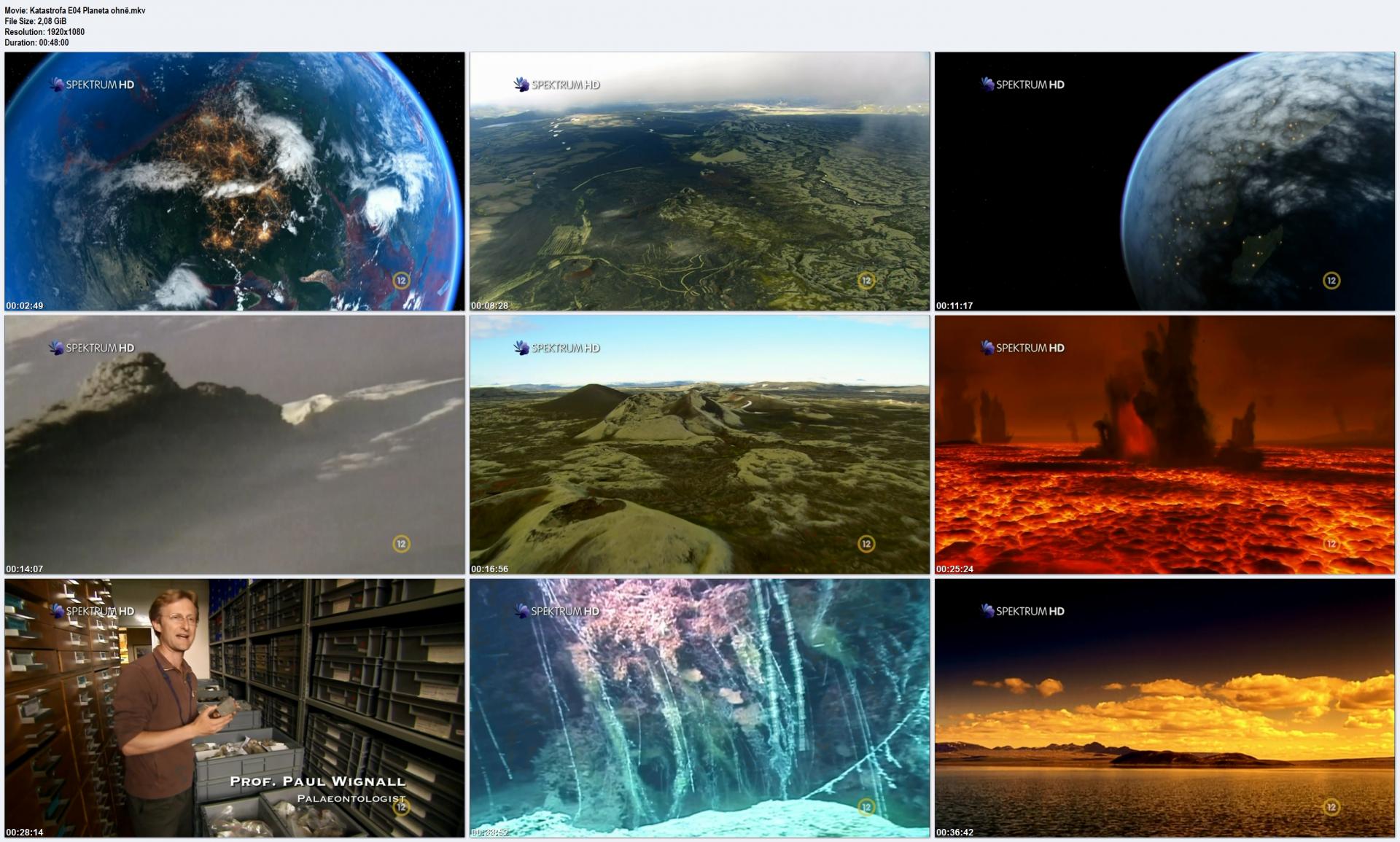The height and width of the screenshot is (842, 1400).
Task: Select the underwater coral thumbnail
Action: (x=699, y=707)
